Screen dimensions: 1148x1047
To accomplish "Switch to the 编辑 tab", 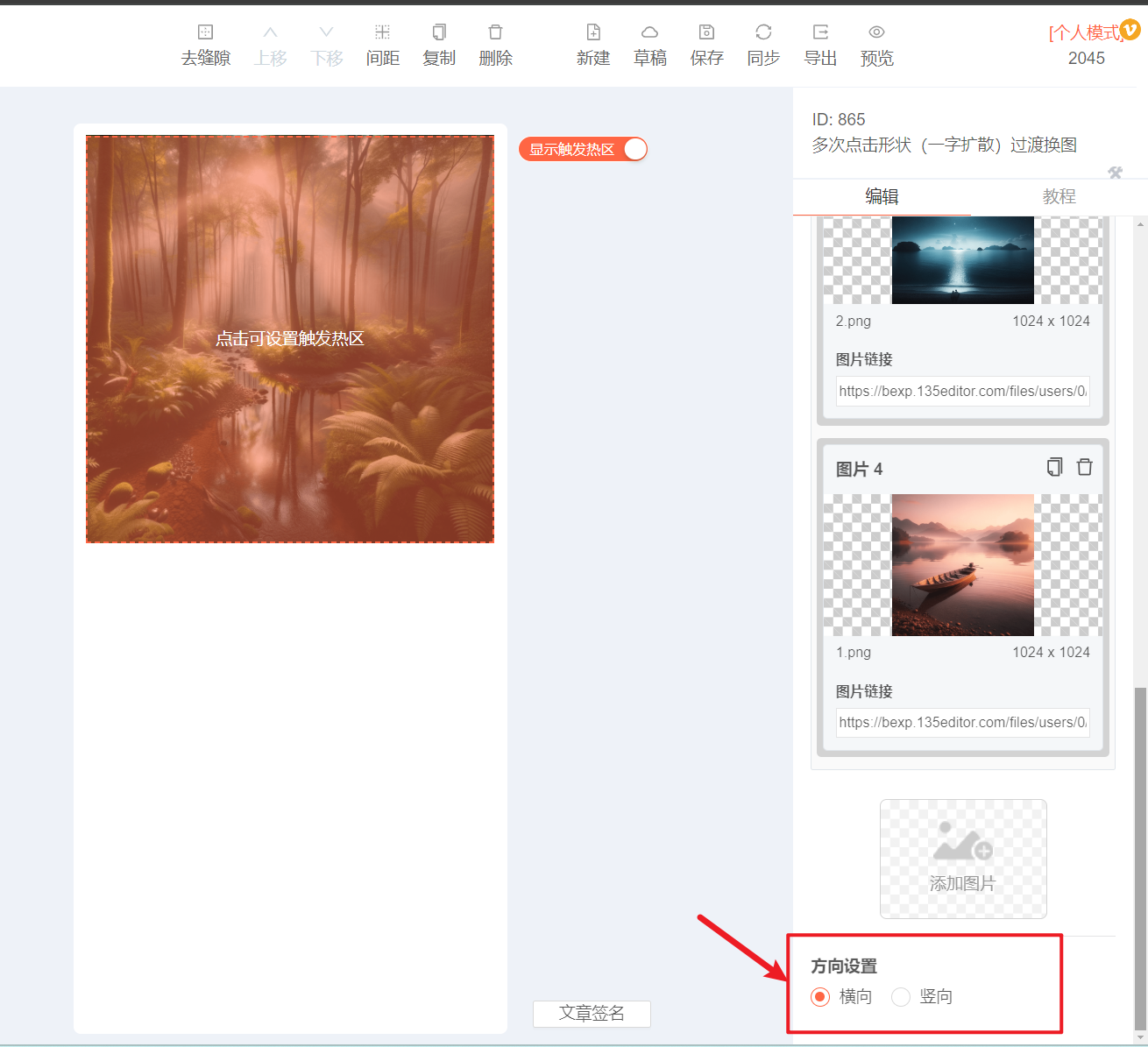I will tap(882, 196).
